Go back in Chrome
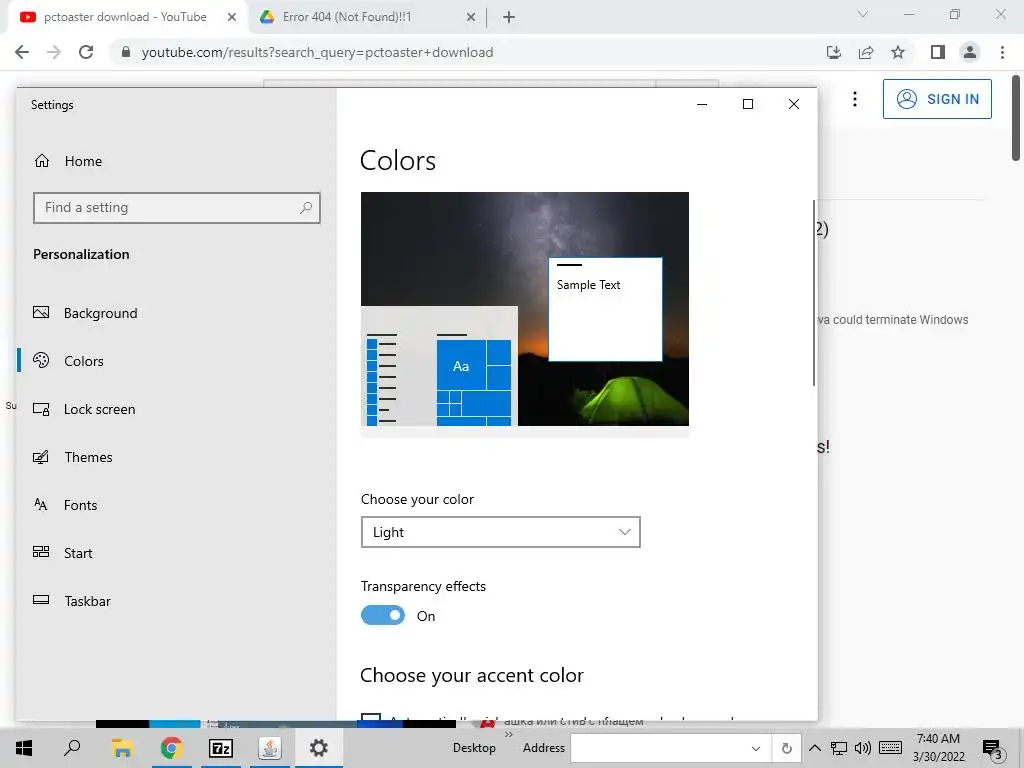 22,52
